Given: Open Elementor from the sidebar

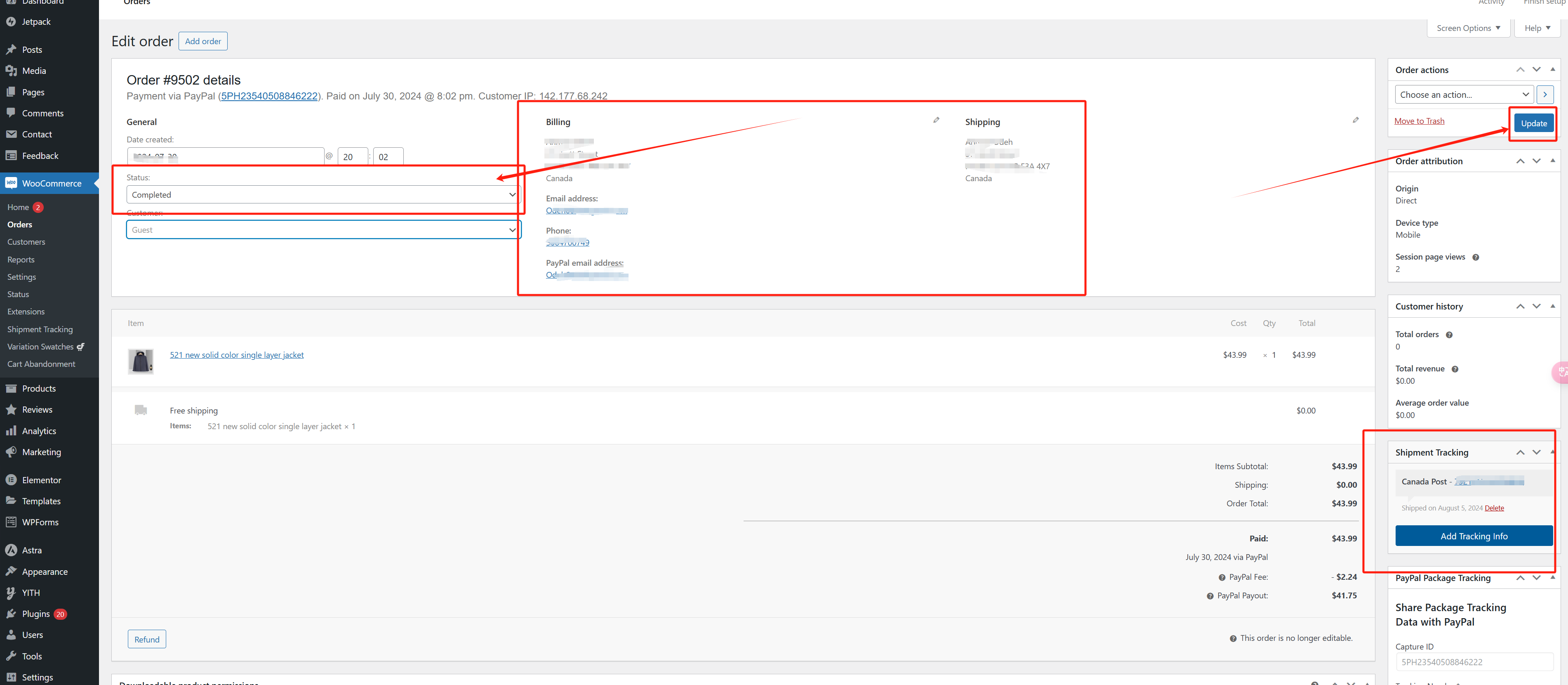Looking at the screenshot, I should 42,480.
